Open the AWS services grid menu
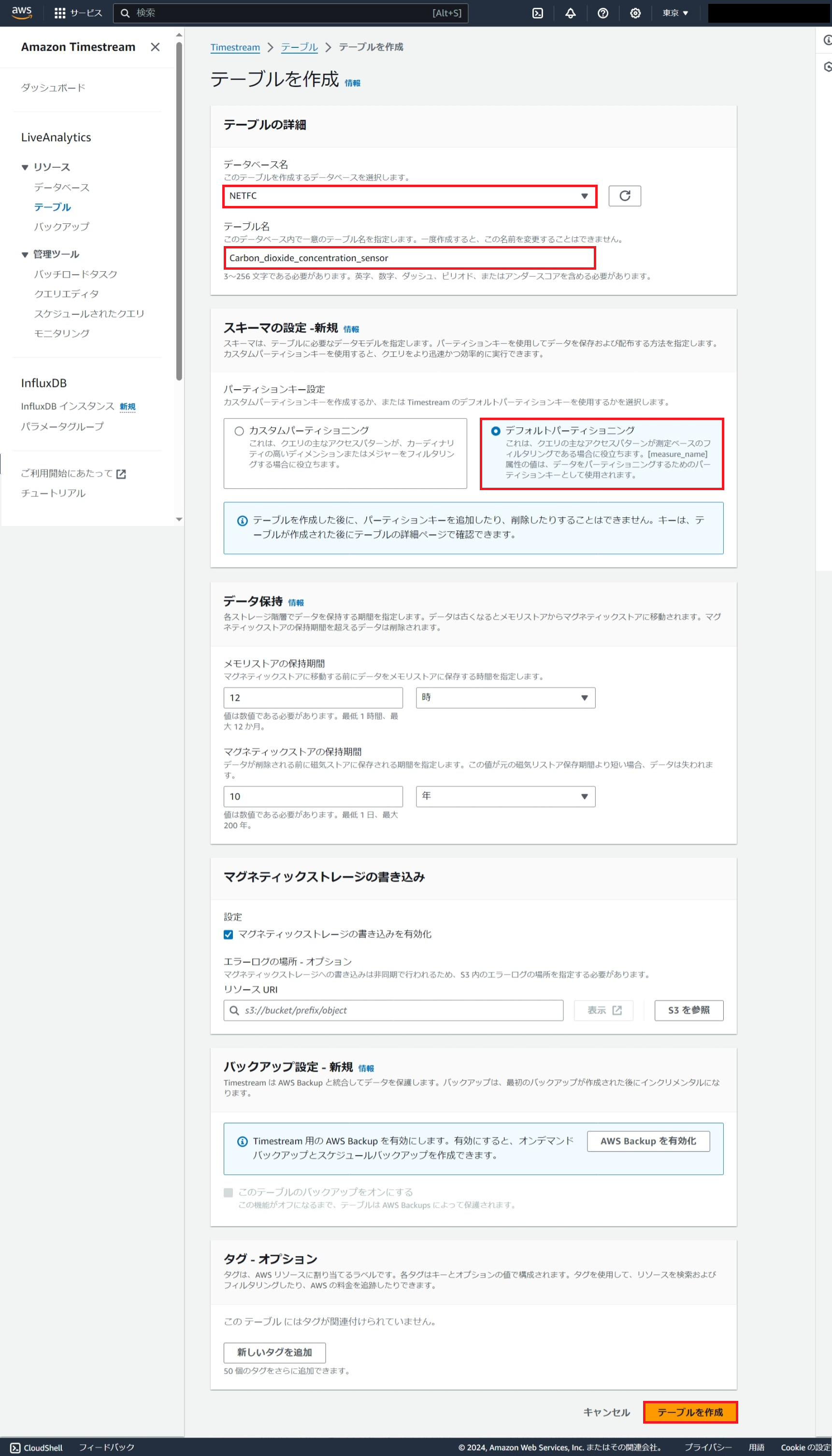Image resolution: width=832 pixels, height=1456 pixels. coord(59,13)
